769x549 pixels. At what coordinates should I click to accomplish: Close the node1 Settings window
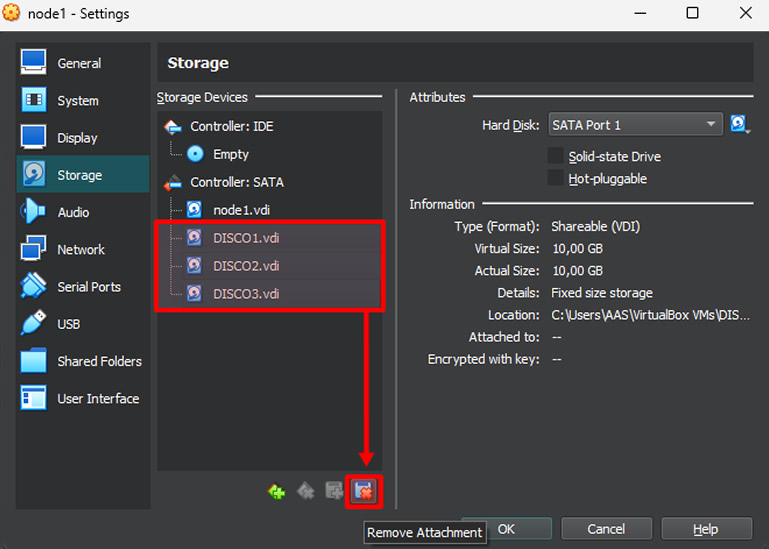pyautogui.click(x=745, y=13)
